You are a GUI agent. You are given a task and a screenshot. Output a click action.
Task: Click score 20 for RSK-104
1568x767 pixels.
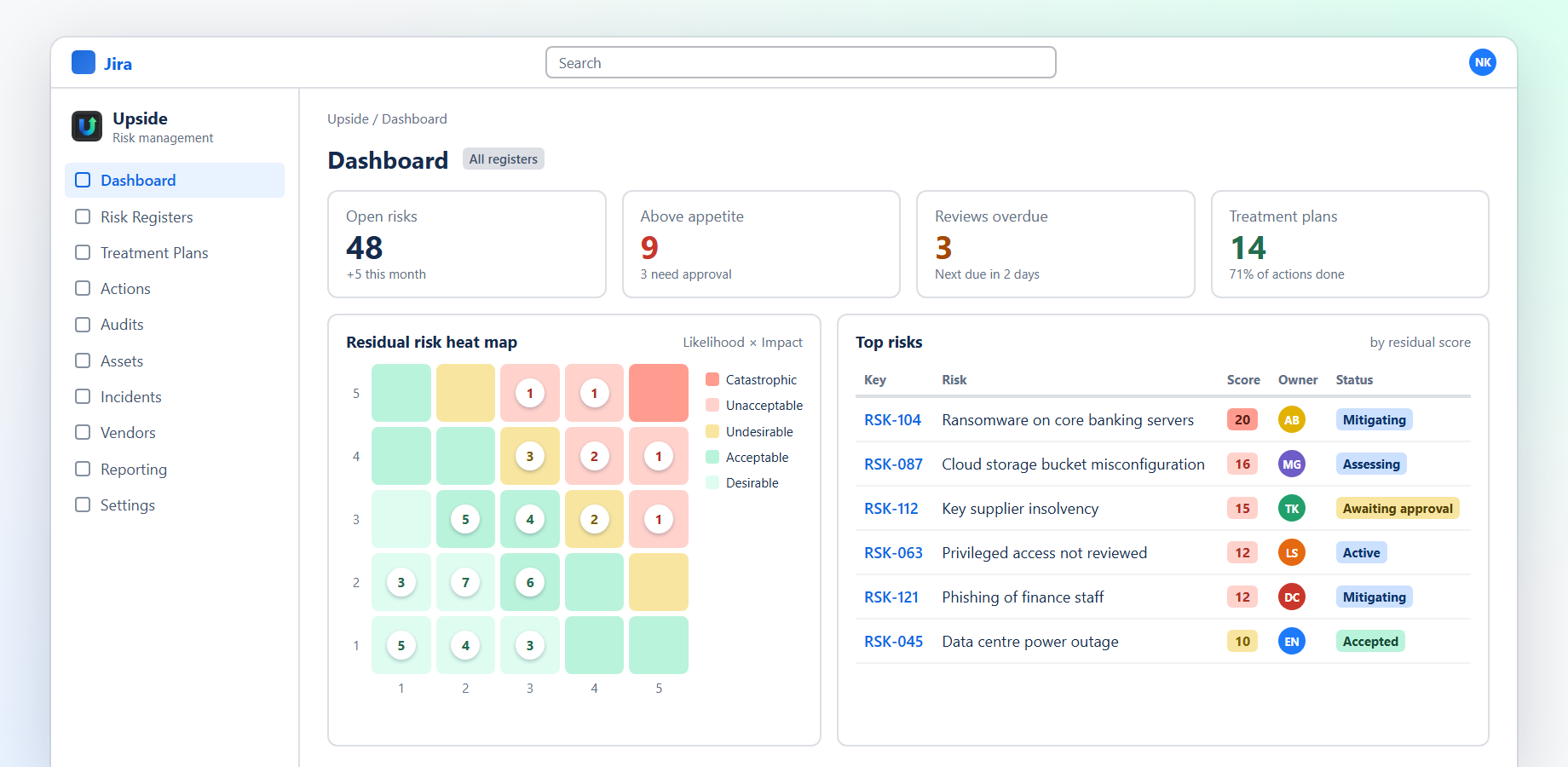pyautogui.click(x=1242, y=419)
